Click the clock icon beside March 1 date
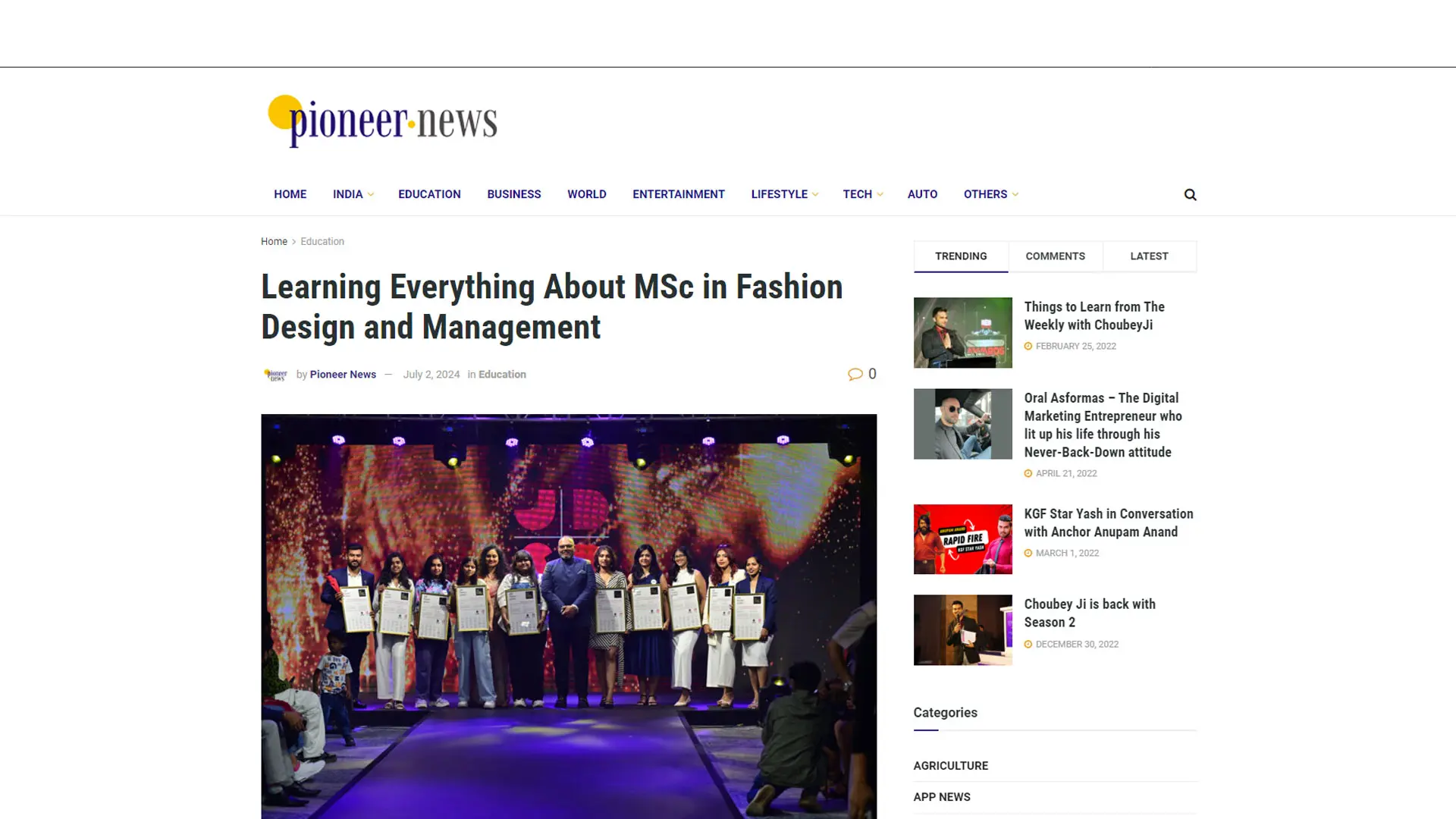The width and height of the screenshot is (1456, 819). pyautogui.click(x=1028, y=553)
